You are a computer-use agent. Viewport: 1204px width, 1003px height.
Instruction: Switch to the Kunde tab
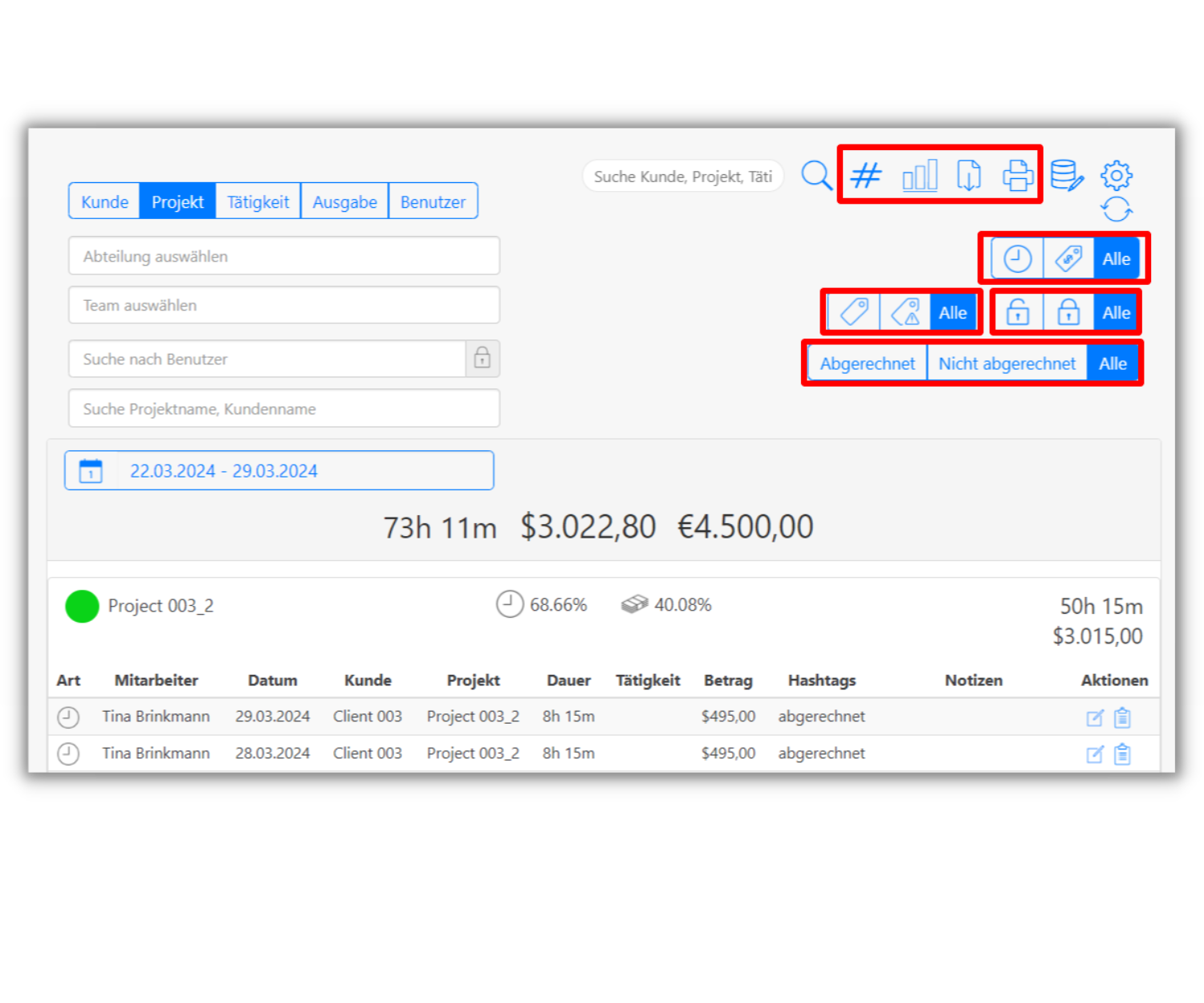[104, 201]
